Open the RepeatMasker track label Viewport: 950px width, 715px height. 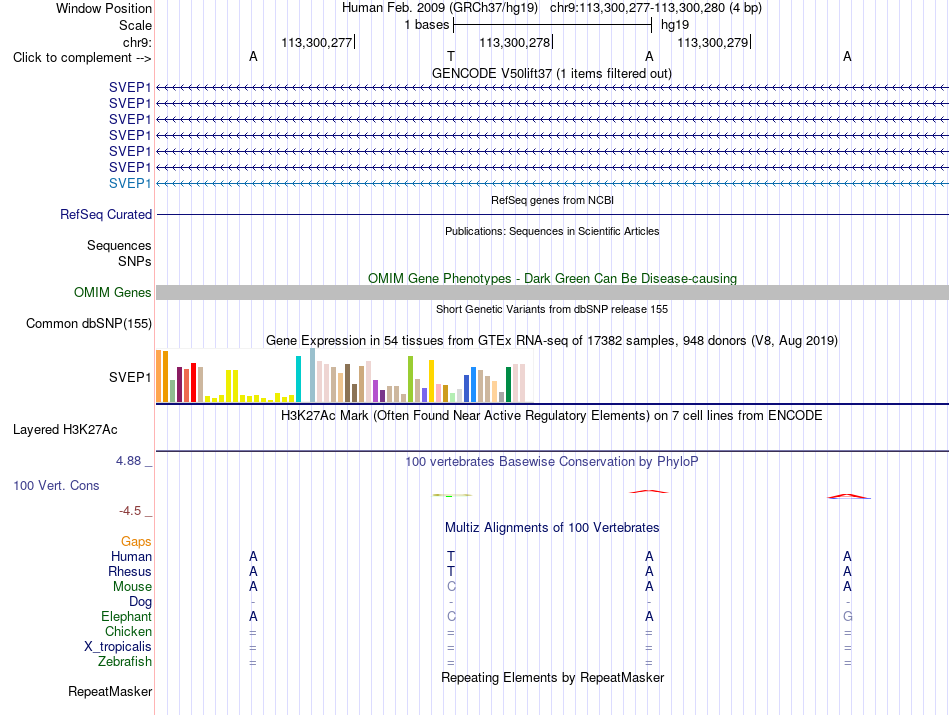click(x=110, y=691)
